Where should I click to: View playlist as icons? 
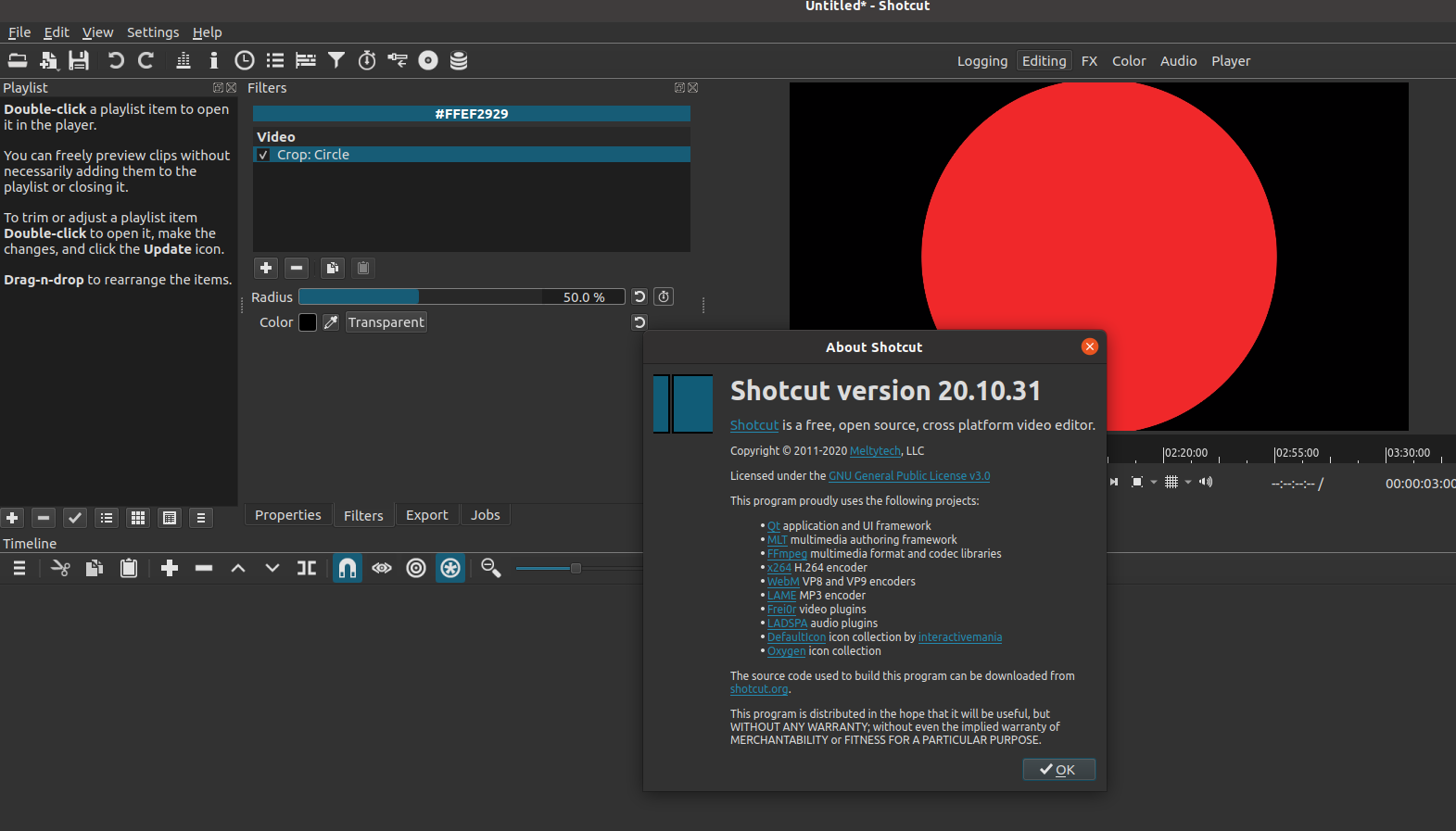pos(170,518)
